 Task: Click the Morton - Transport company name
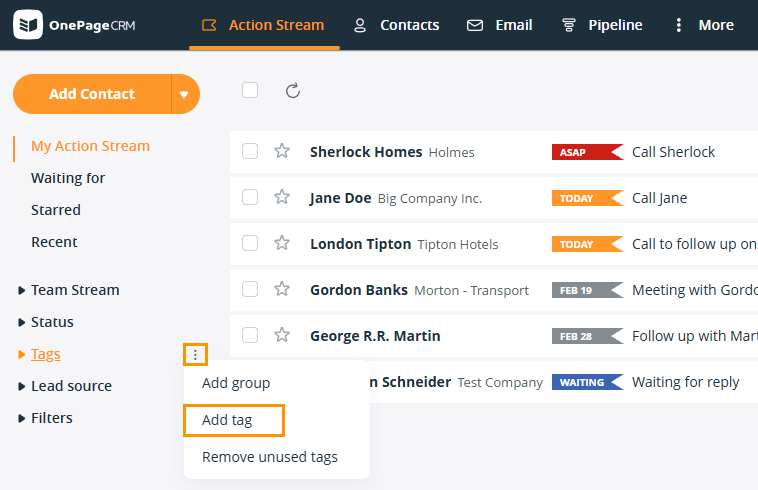click(471, 290)
